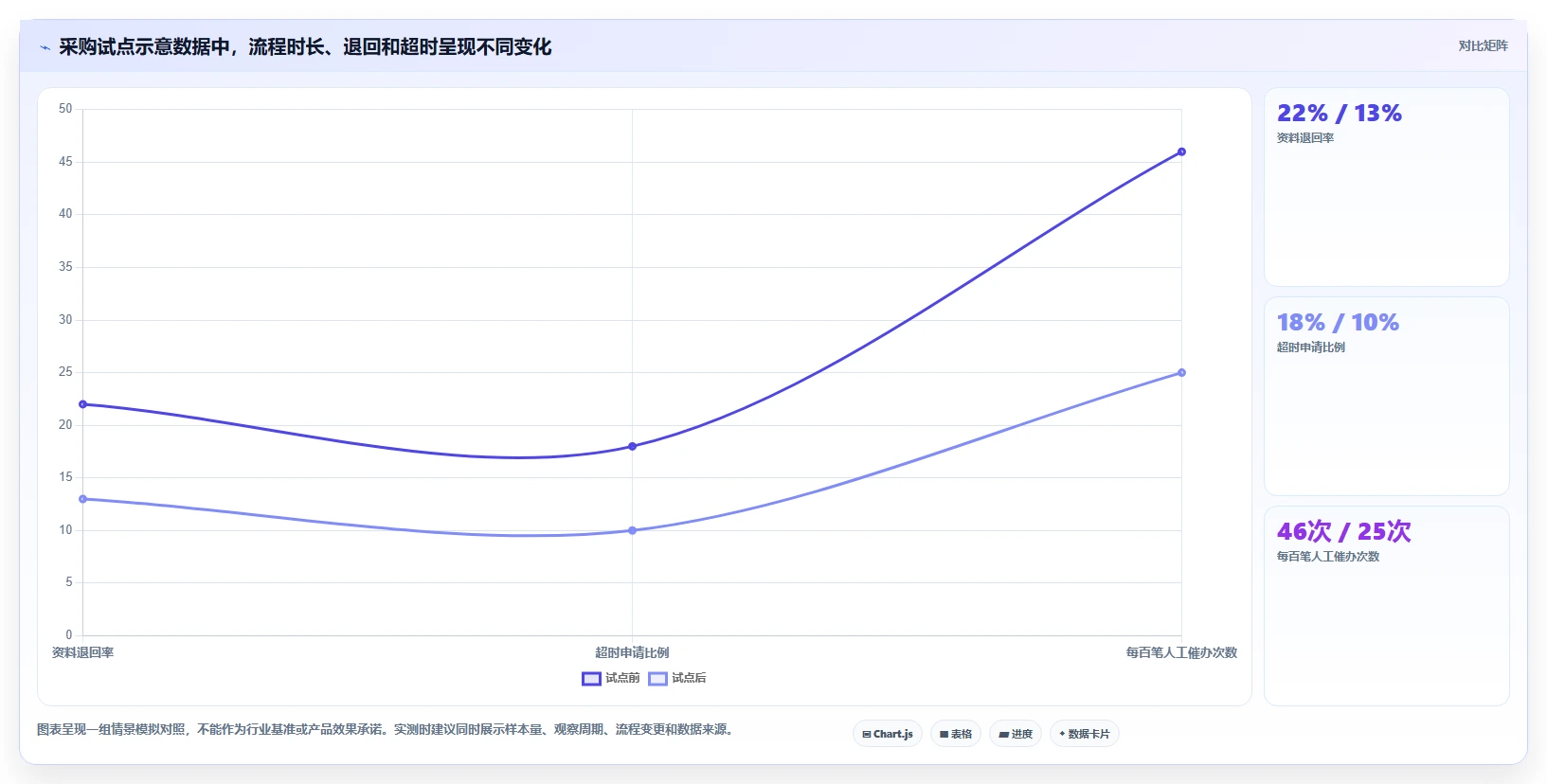
Task: Click the Chart.js tag
Action: pos(888,734)
